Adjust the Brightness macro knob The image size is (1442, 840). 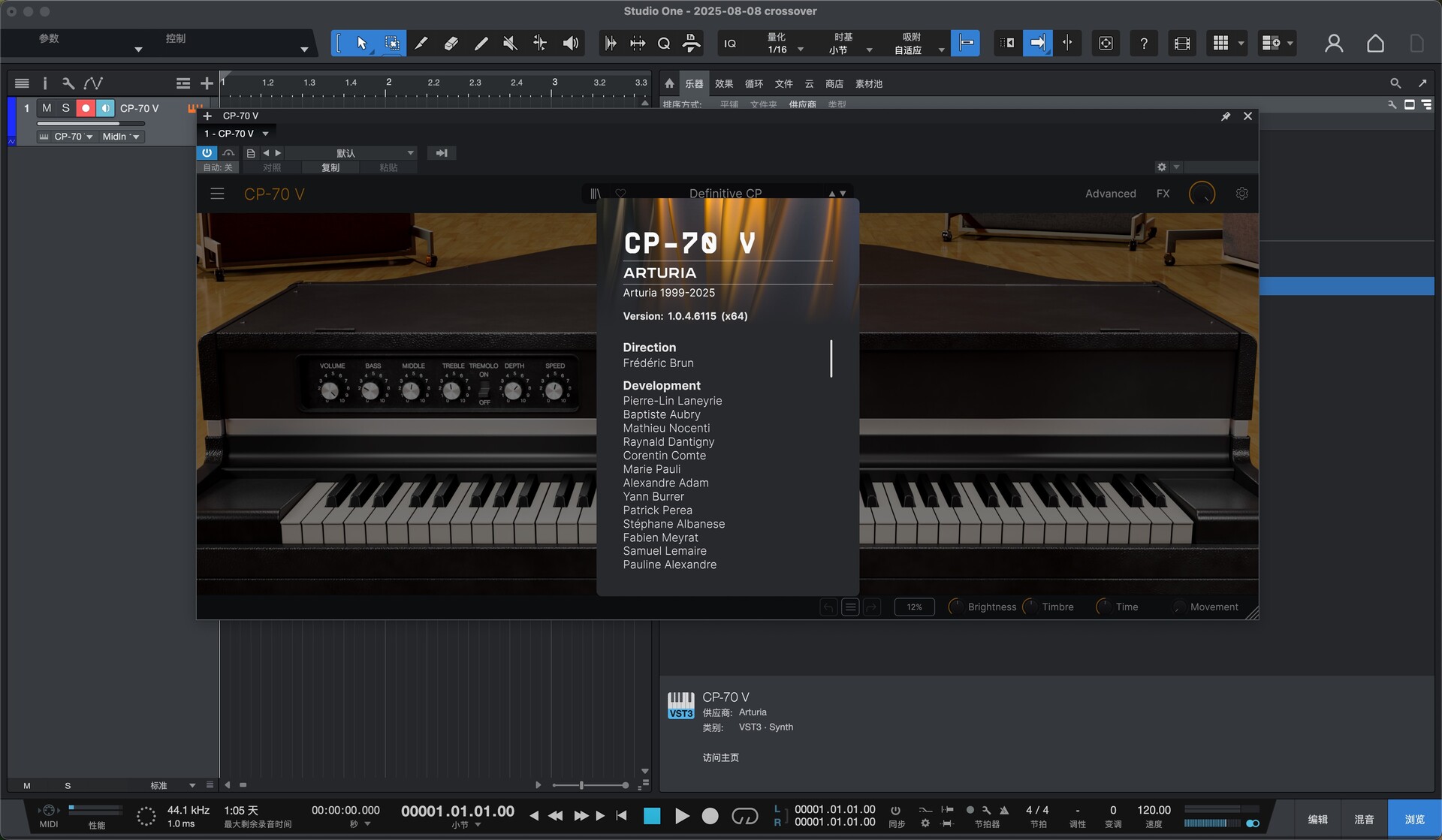(x=957, y=607)
